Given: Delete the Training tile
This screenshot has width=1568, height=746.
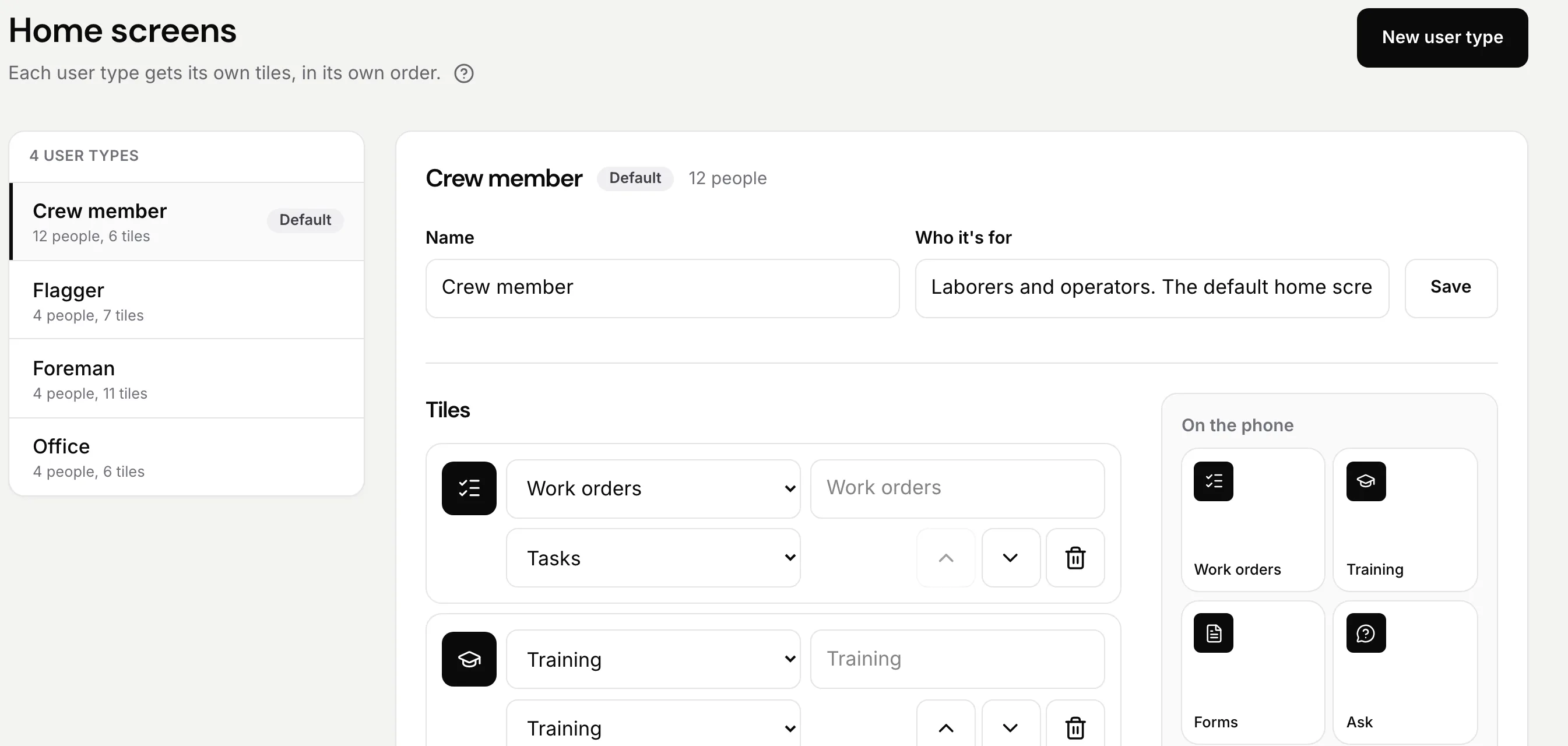Looking at the screenshot, I should pos(1075,727).
